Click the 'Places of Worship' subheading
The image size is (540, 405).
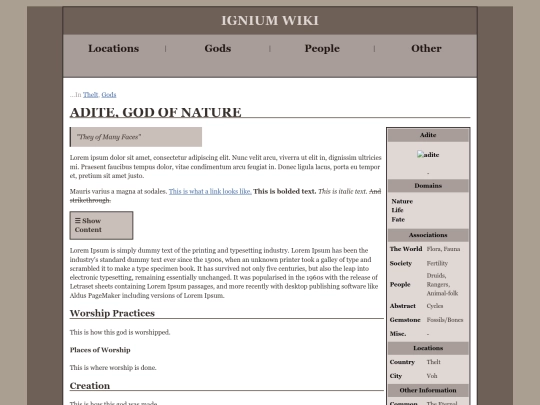[x=100, y=350]
